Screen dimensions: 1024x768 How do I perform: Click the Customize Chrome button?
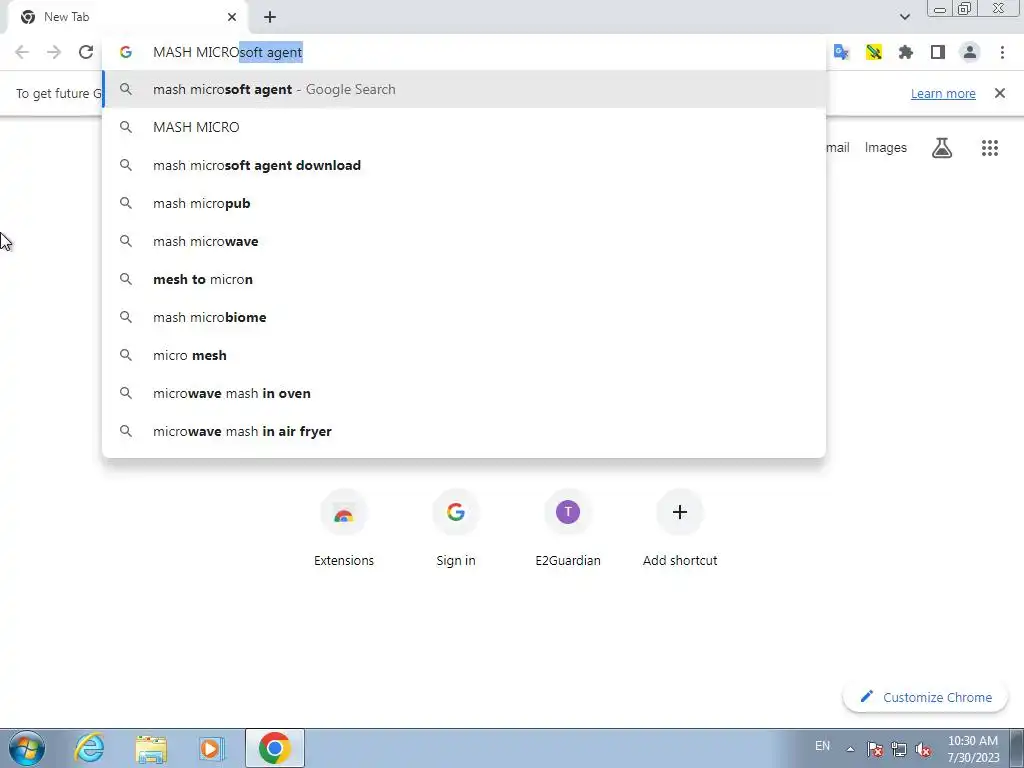925,697
